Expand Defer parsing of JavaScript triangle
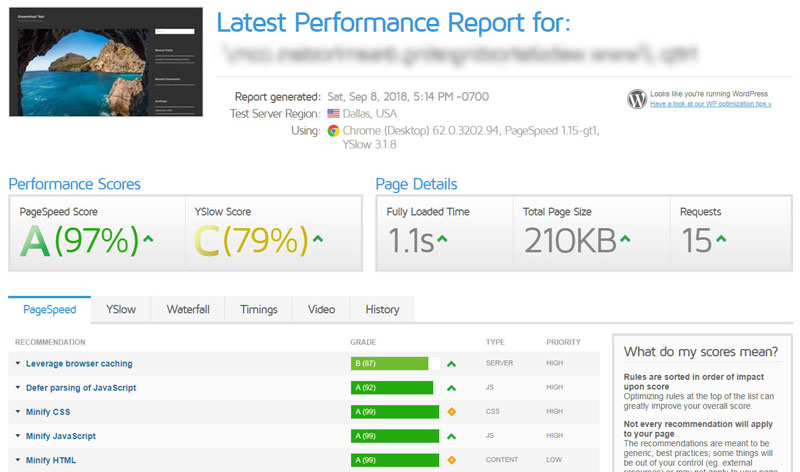Image resolution: width=800 pixels, height=472 pixels. coord(18,387)
